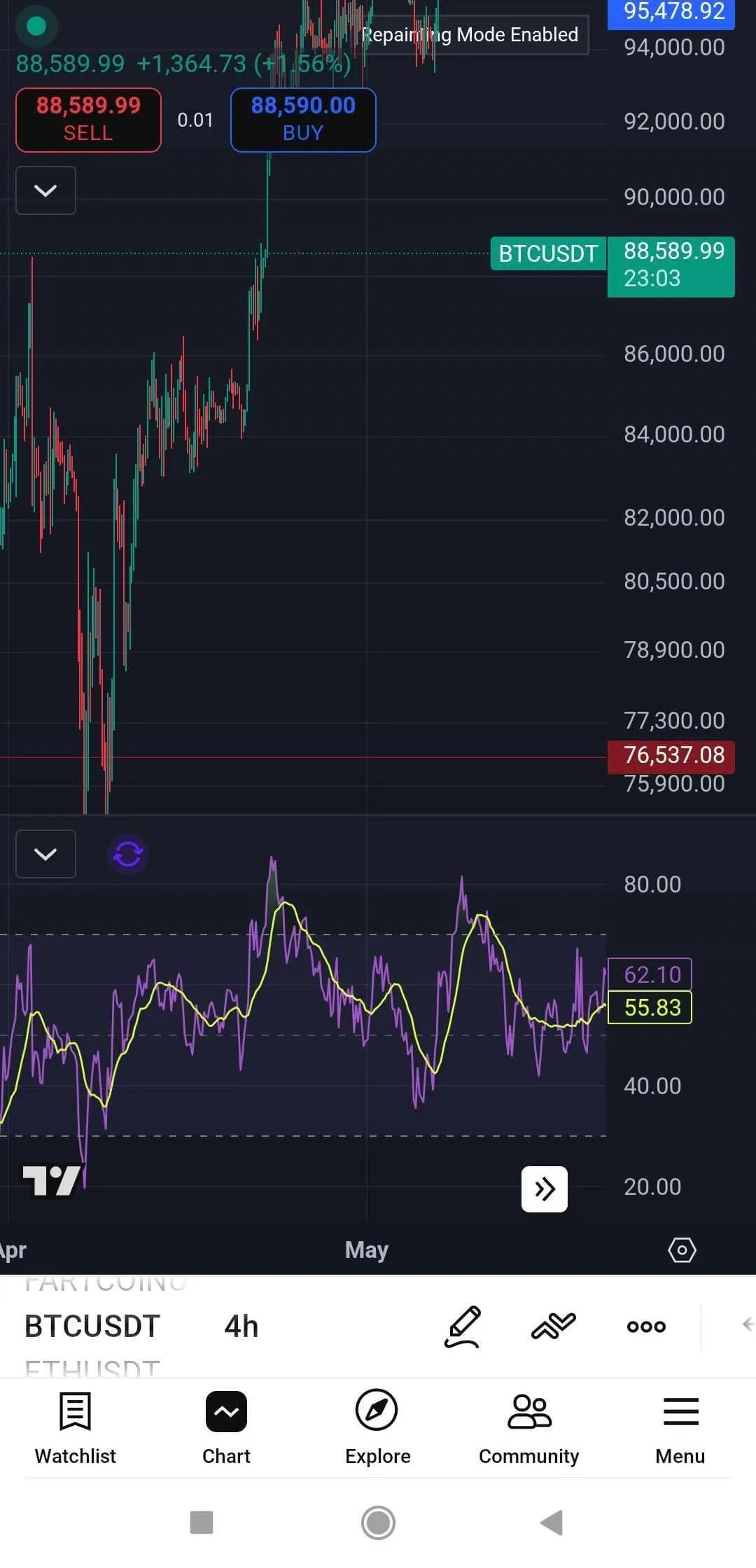Tap the TradingView logo watermark link
This screenshot has width=756, height=1568.
point(52,1181)
